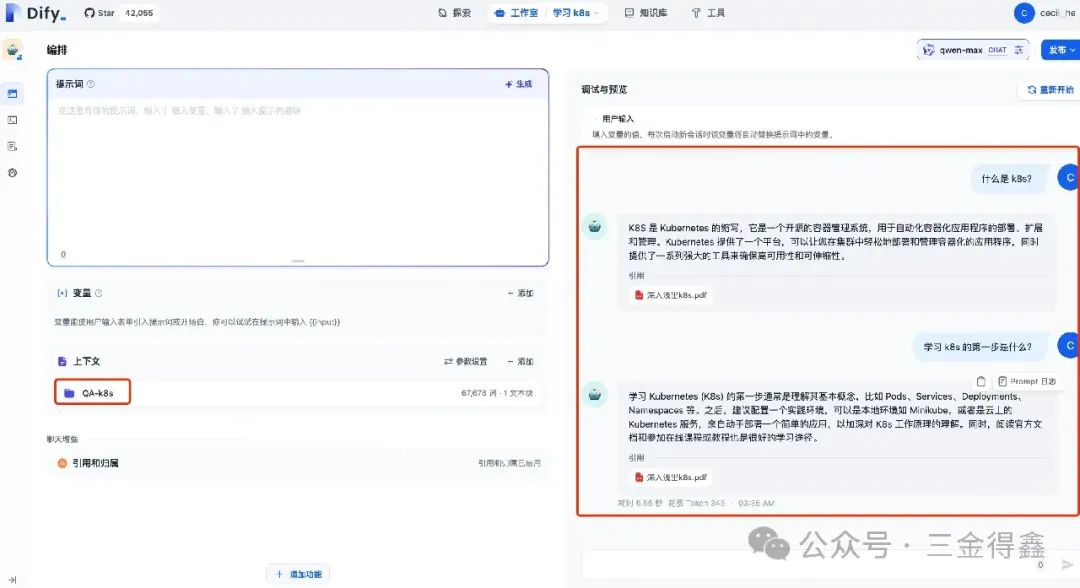Open the 发布 publish dropdown
Screen dimensions: 1080x588
point(1056,49)
